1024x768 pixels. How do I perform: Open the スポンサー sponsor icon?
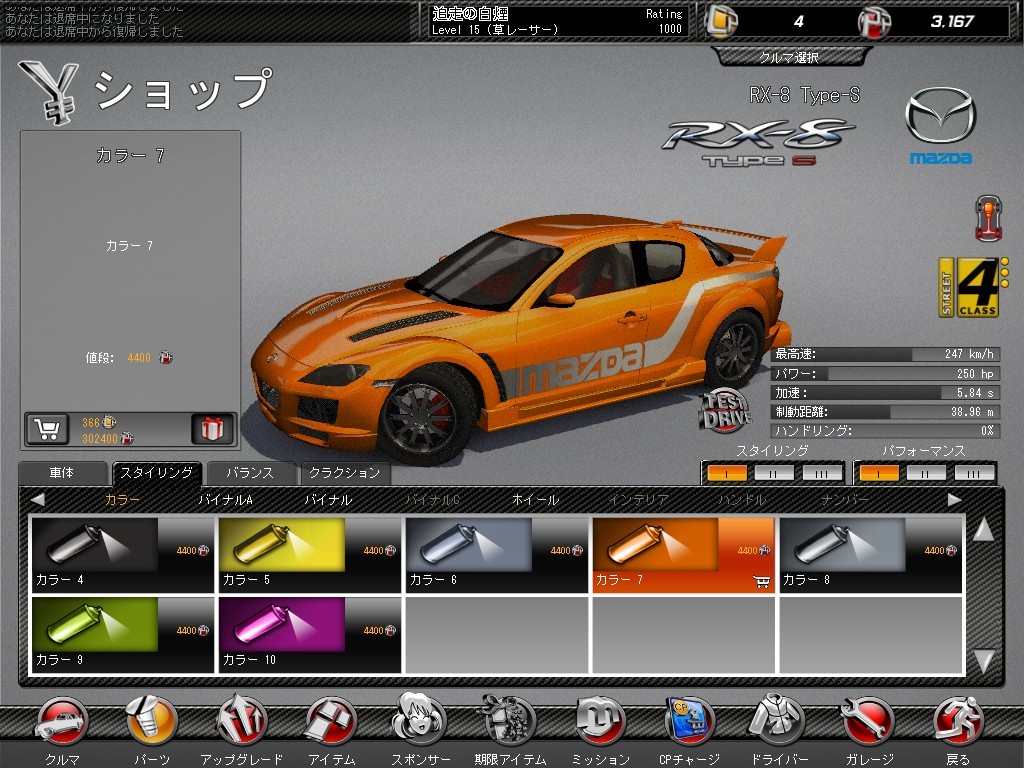(x=419, y=720)
